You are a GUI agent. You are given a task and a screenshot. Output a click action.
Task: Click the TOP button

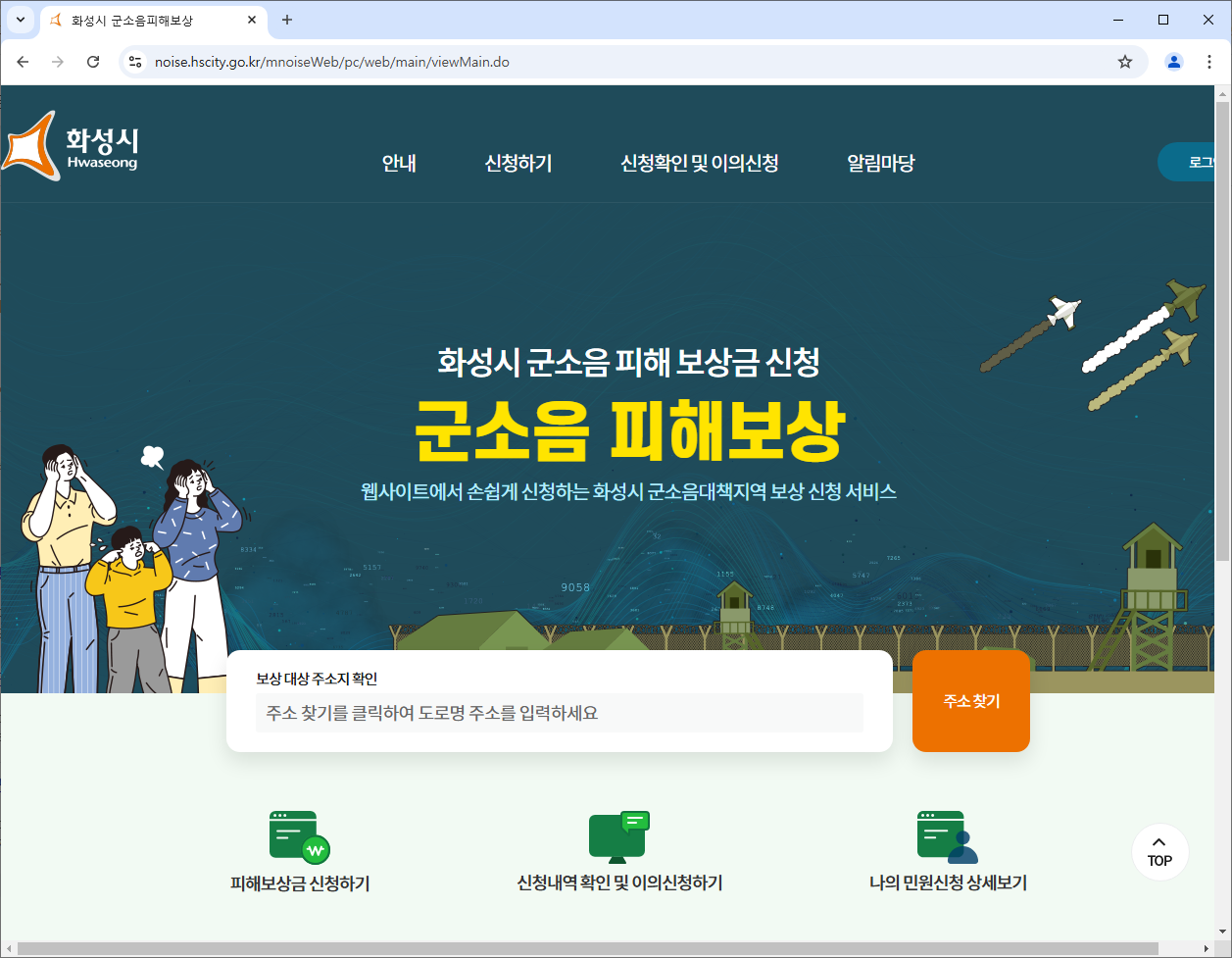pos(1159,851)
